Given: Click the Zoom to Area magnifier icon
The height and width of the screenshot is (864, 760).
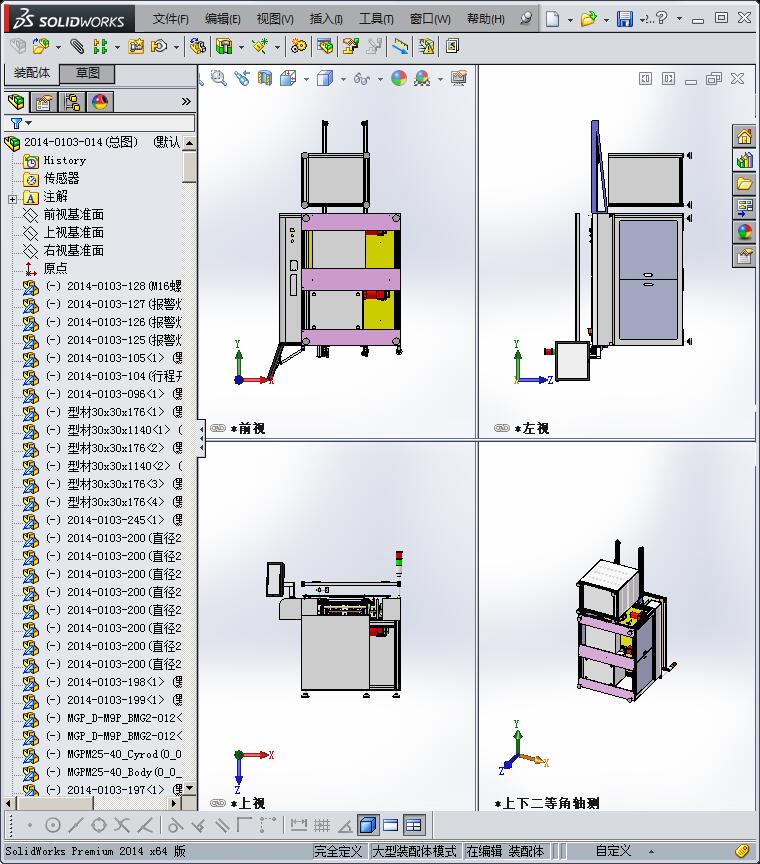Looking at the screenshot, I should tap(219, 78).
